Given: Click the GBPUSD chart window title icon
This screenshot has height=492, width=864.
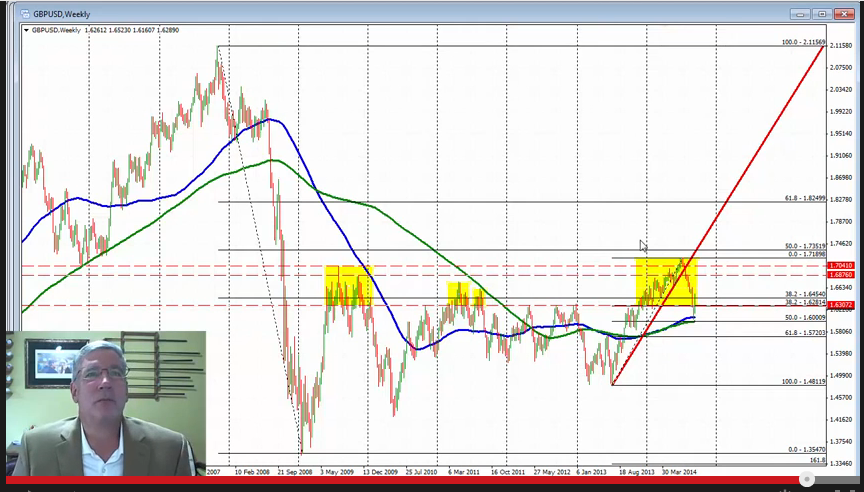Looking at the screenshot, I should 25,14.
